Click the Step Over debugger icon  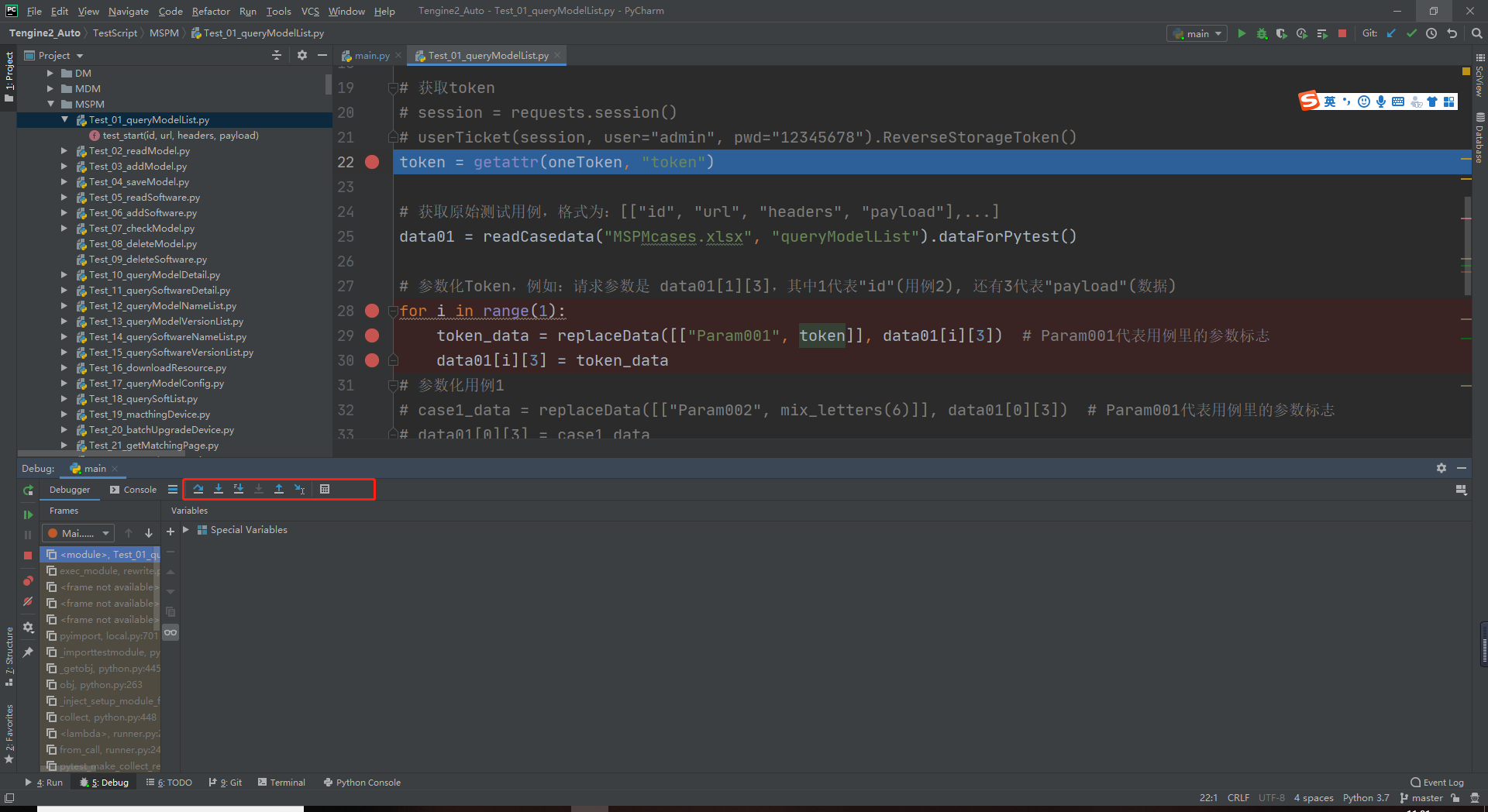(198, 489)
